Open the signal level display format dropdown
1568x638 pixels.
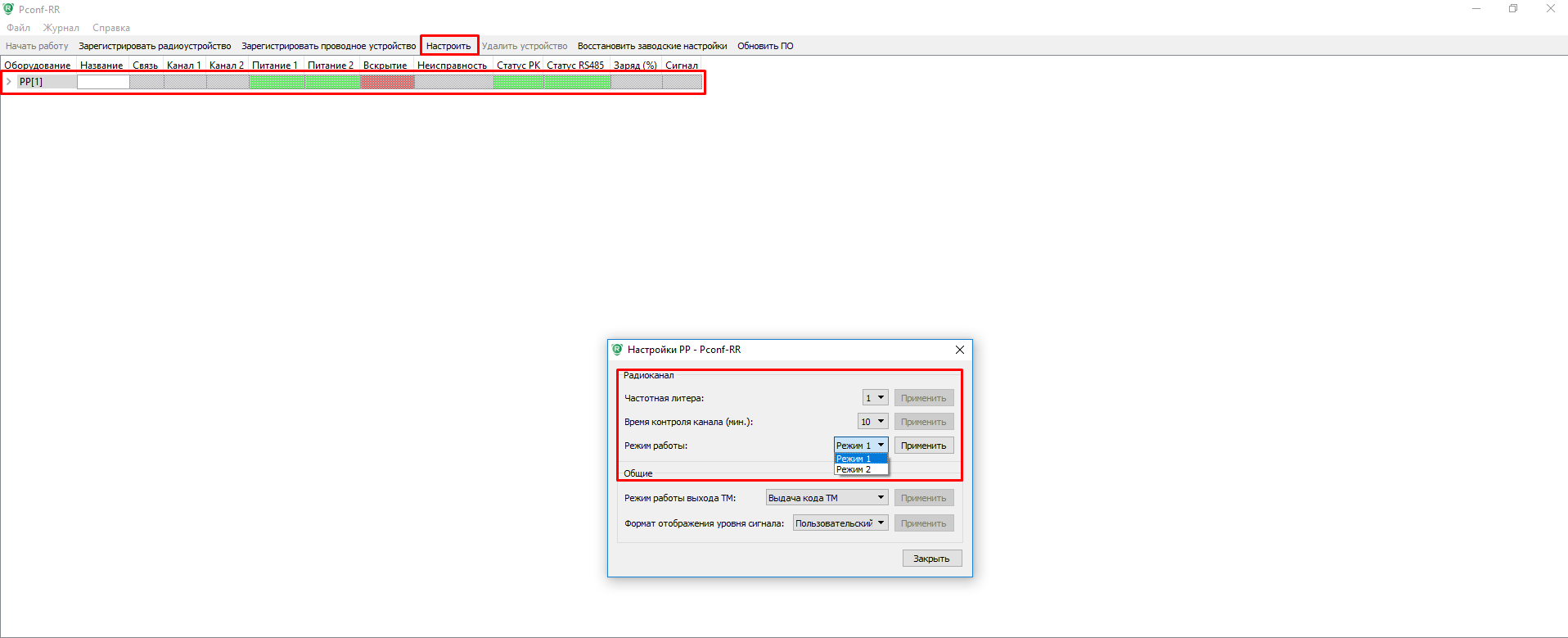click(840, 523)
